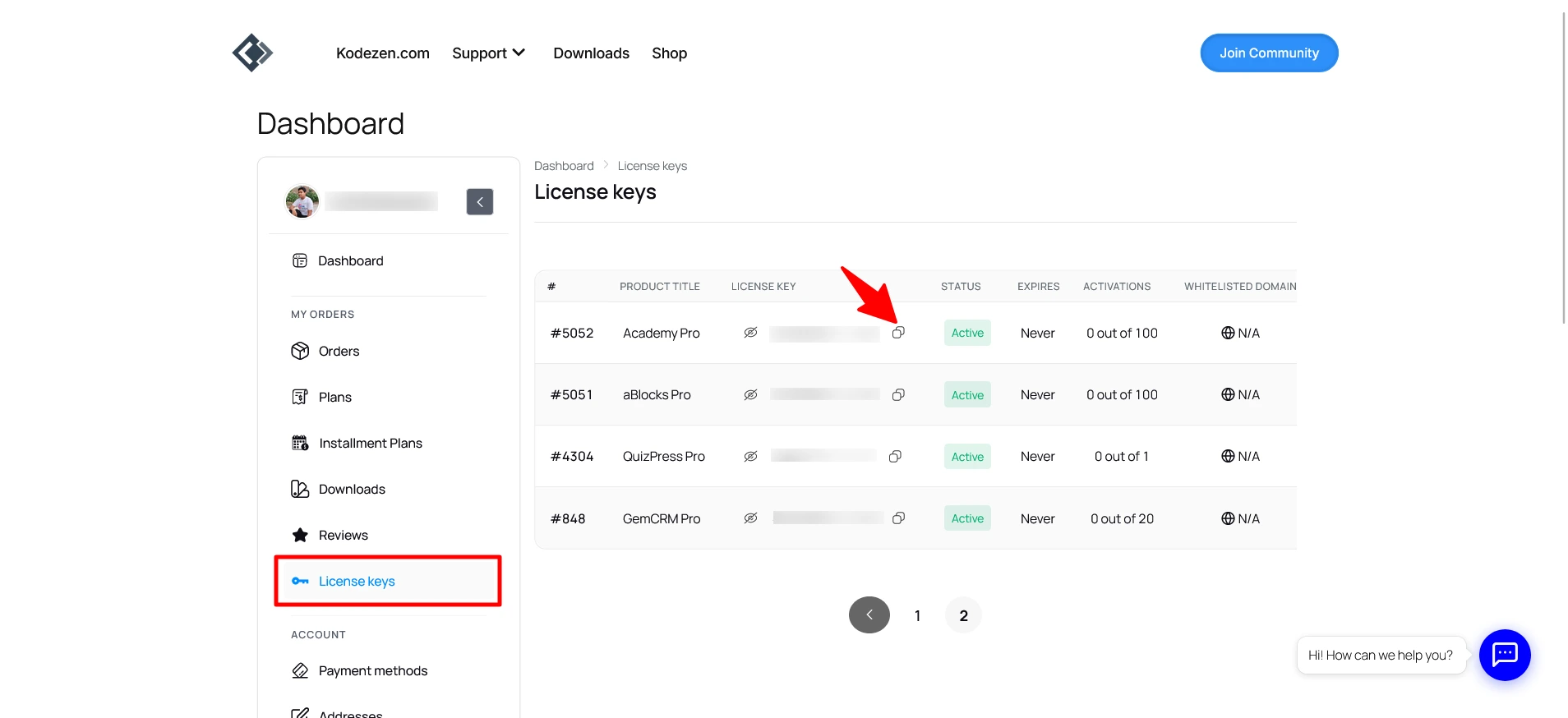Open Reviews in the sidebar
This screenshot has width=1568, height=718.
[x=330, y=535]
